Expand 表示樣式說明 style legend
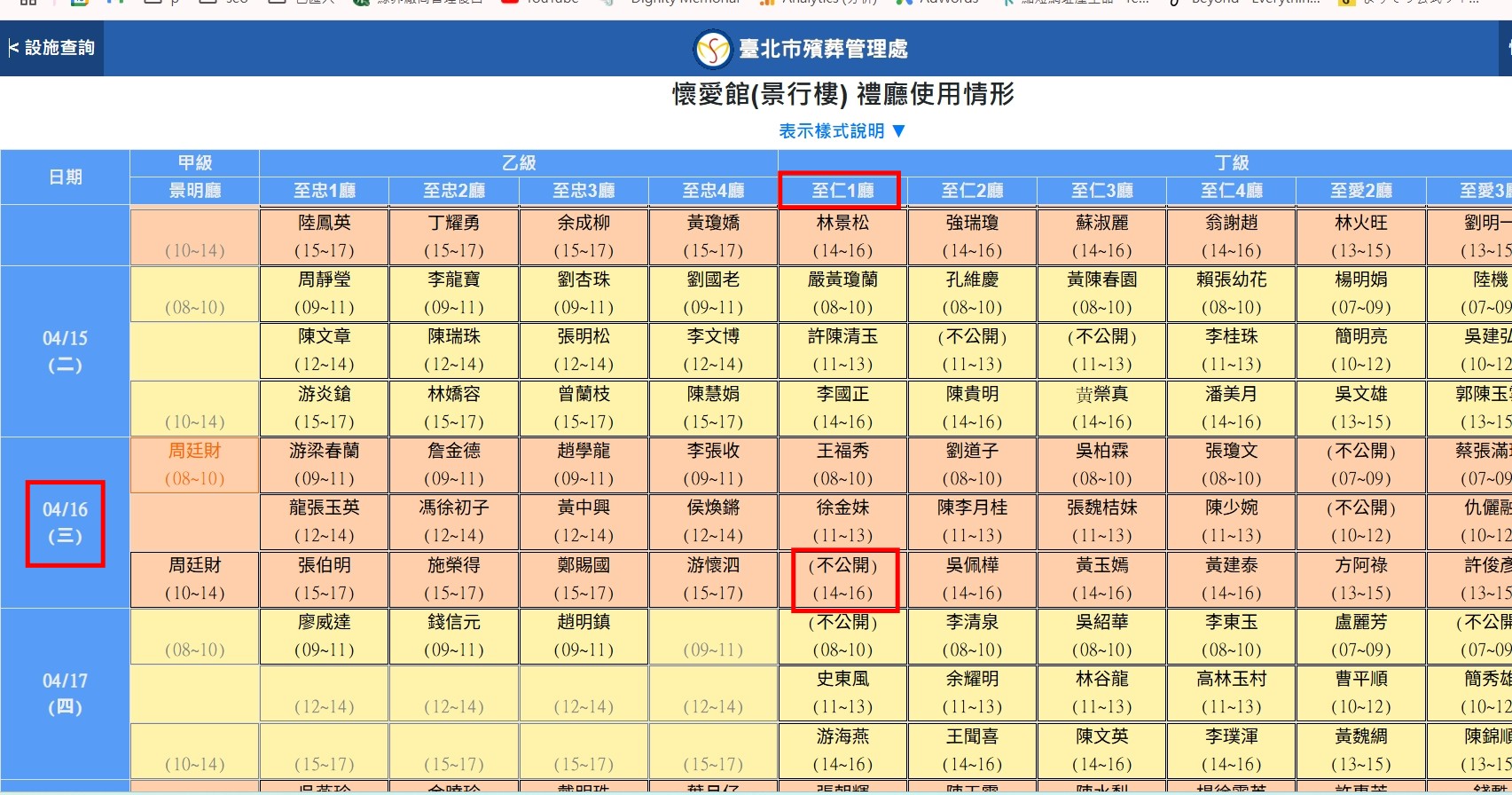The width and height of the screenshot is (1512, 795). click(x=842, y=130)
